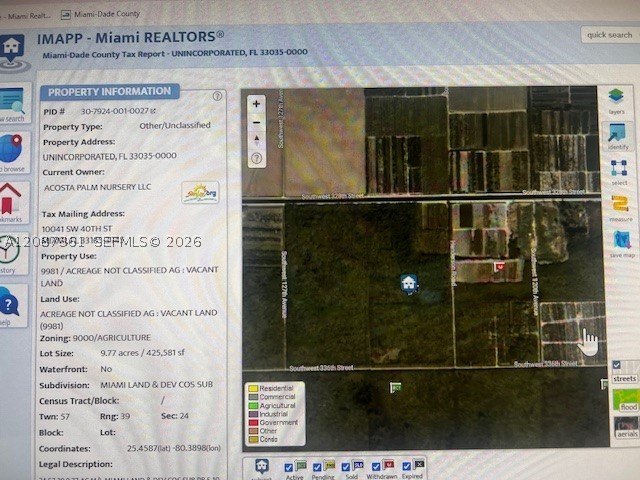Viewport: 640px width, 480px height.
Task: Open the new search sidebar icon
Action: click(x=13, y=102)
